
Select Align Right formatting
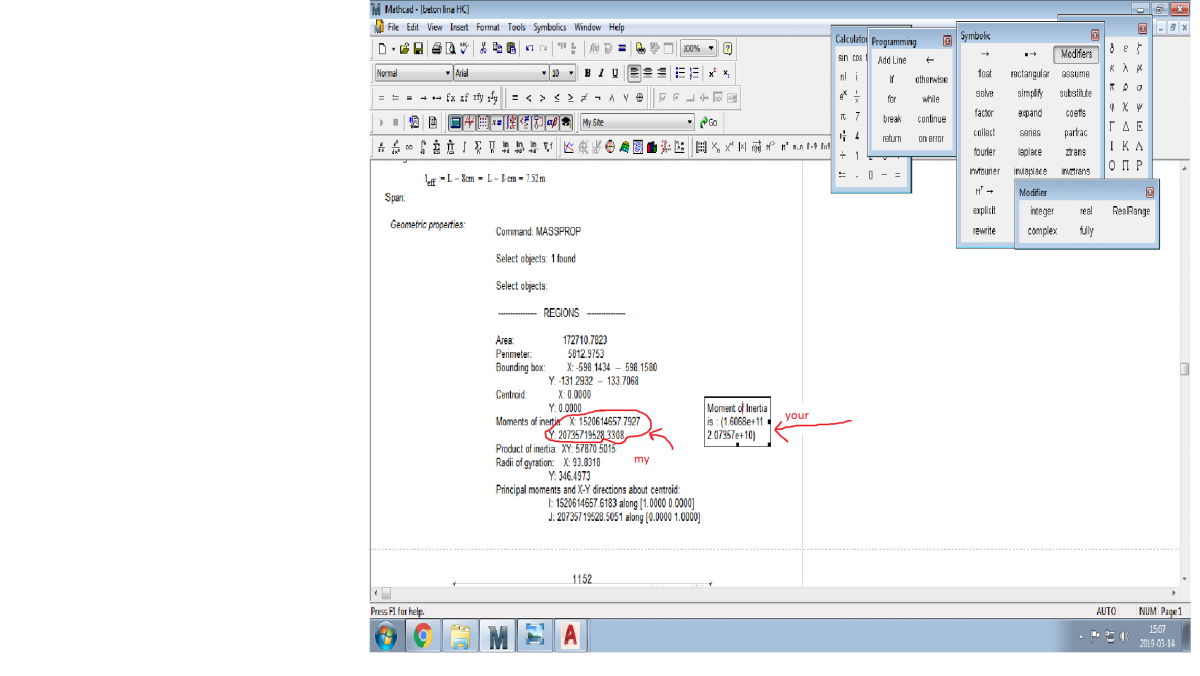coord(661,73)
